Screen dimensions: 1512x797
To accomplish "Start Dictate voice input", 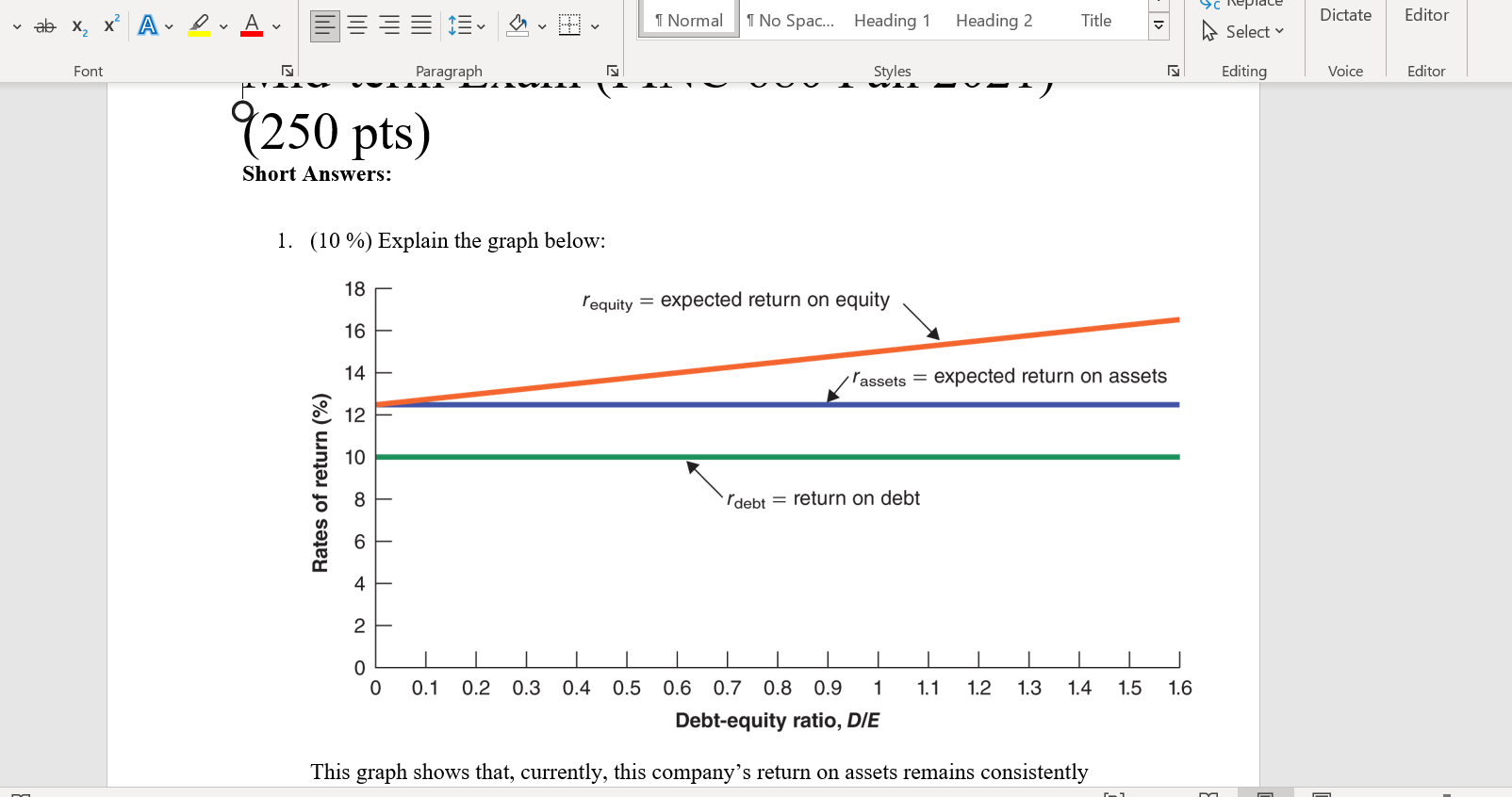I will point(1345,15).
